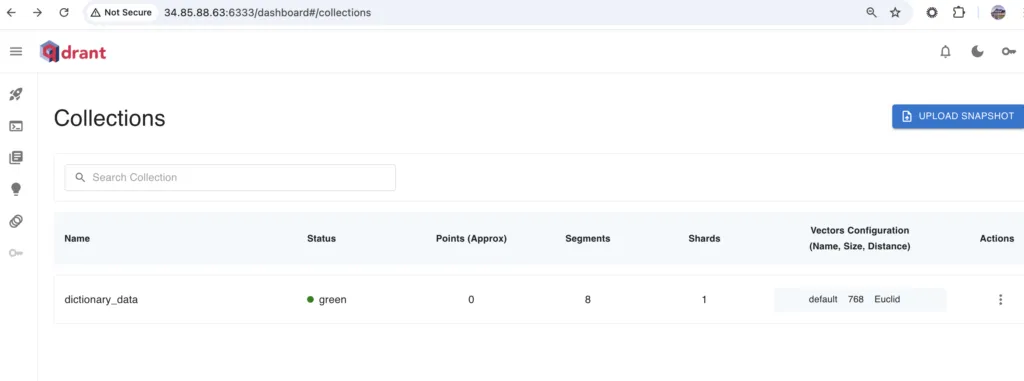The image size is (1024, 381).
Task: Click the Segments column header
Action: pos(588,239)
